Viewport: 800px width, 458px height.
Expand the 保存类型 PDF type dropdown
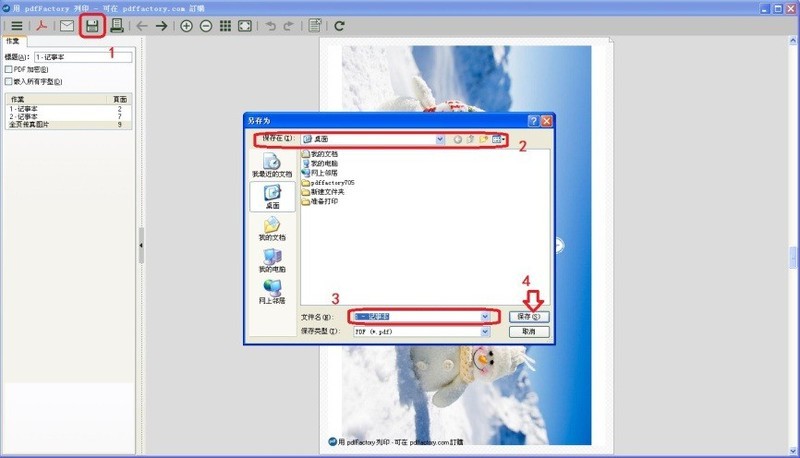pos(485,331)
